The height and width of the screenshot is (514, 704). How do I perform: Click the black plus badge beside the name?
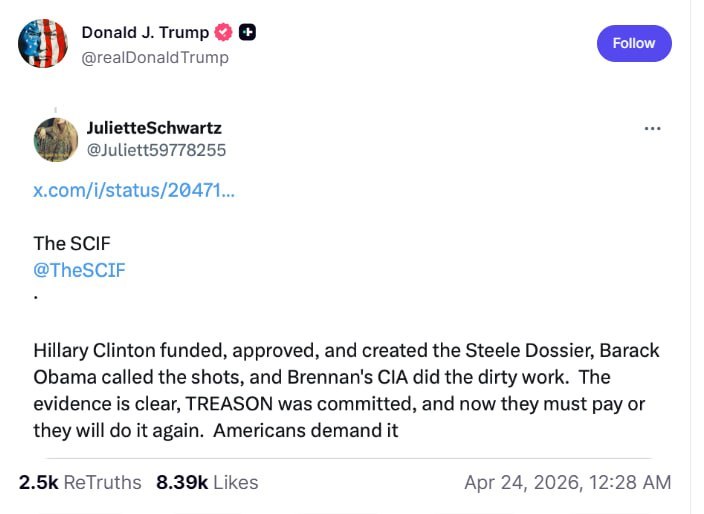[x=247, y=32]
